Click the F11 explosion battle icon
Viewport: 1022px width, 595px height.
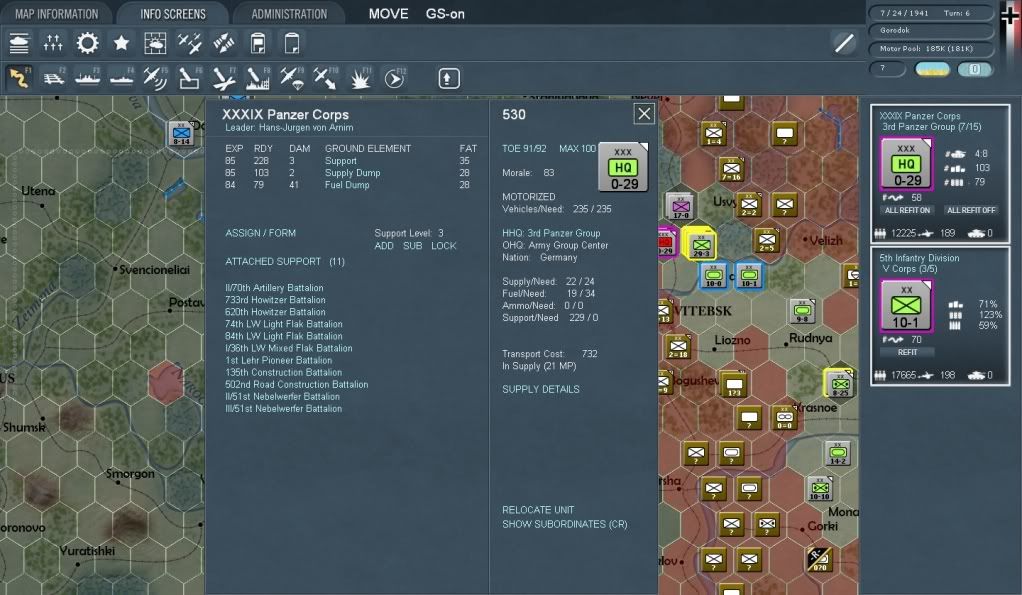coord(360,78)
